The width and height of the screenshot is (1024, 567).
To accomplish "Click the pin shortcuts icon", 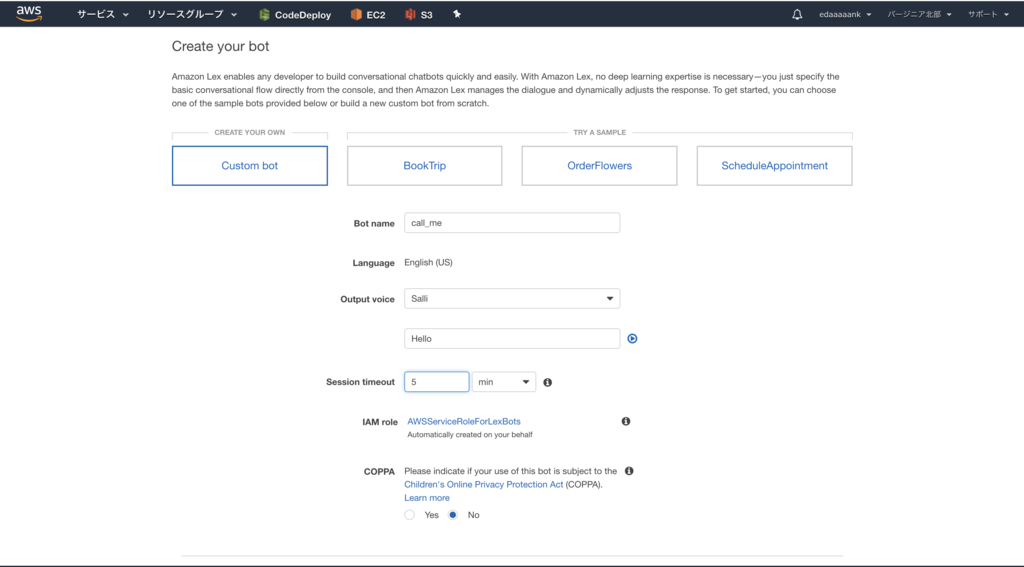I will coord(457,14).
